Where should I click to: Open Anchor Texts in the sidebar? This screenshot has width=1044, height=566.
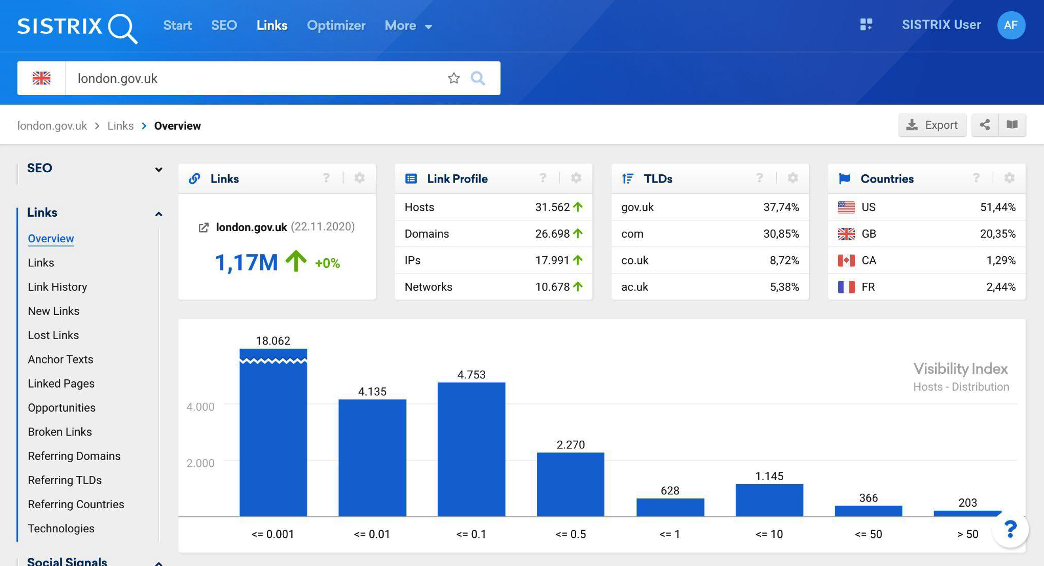point(61,359)
